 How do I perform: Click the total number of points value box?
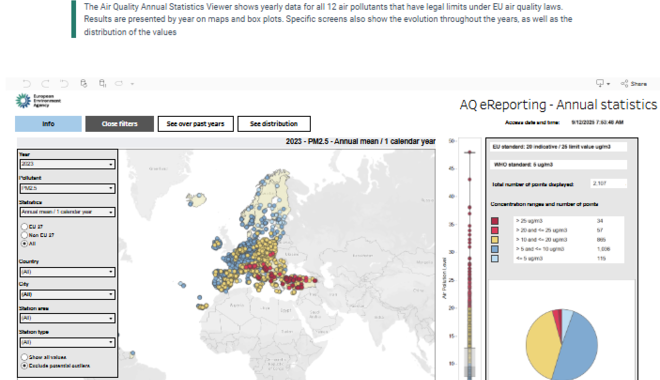(x=609, y=183)
